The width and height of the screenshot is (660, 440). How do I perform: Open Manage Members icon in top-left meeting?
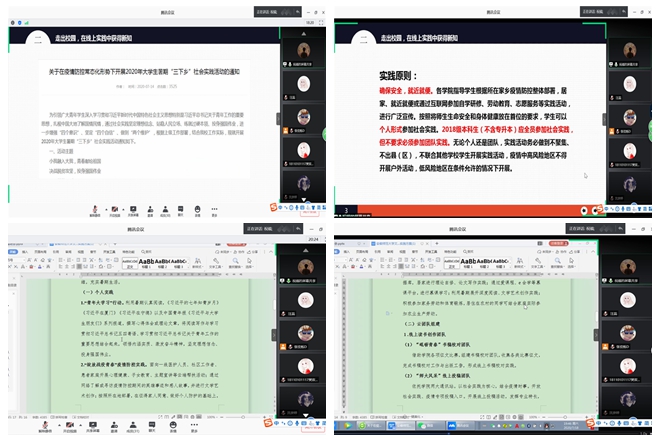tap(166, 209)
